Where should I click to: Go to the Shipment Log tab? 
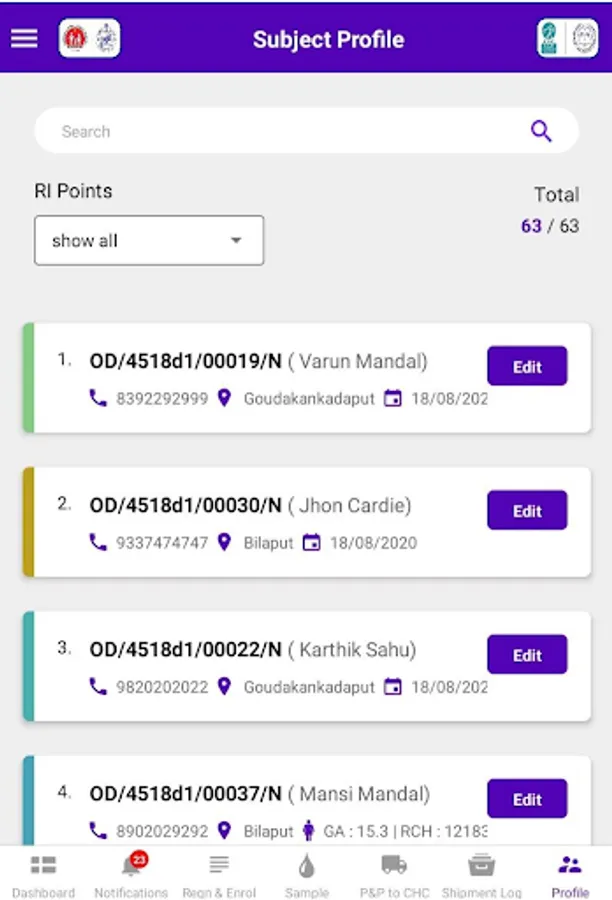coord(481,873)
